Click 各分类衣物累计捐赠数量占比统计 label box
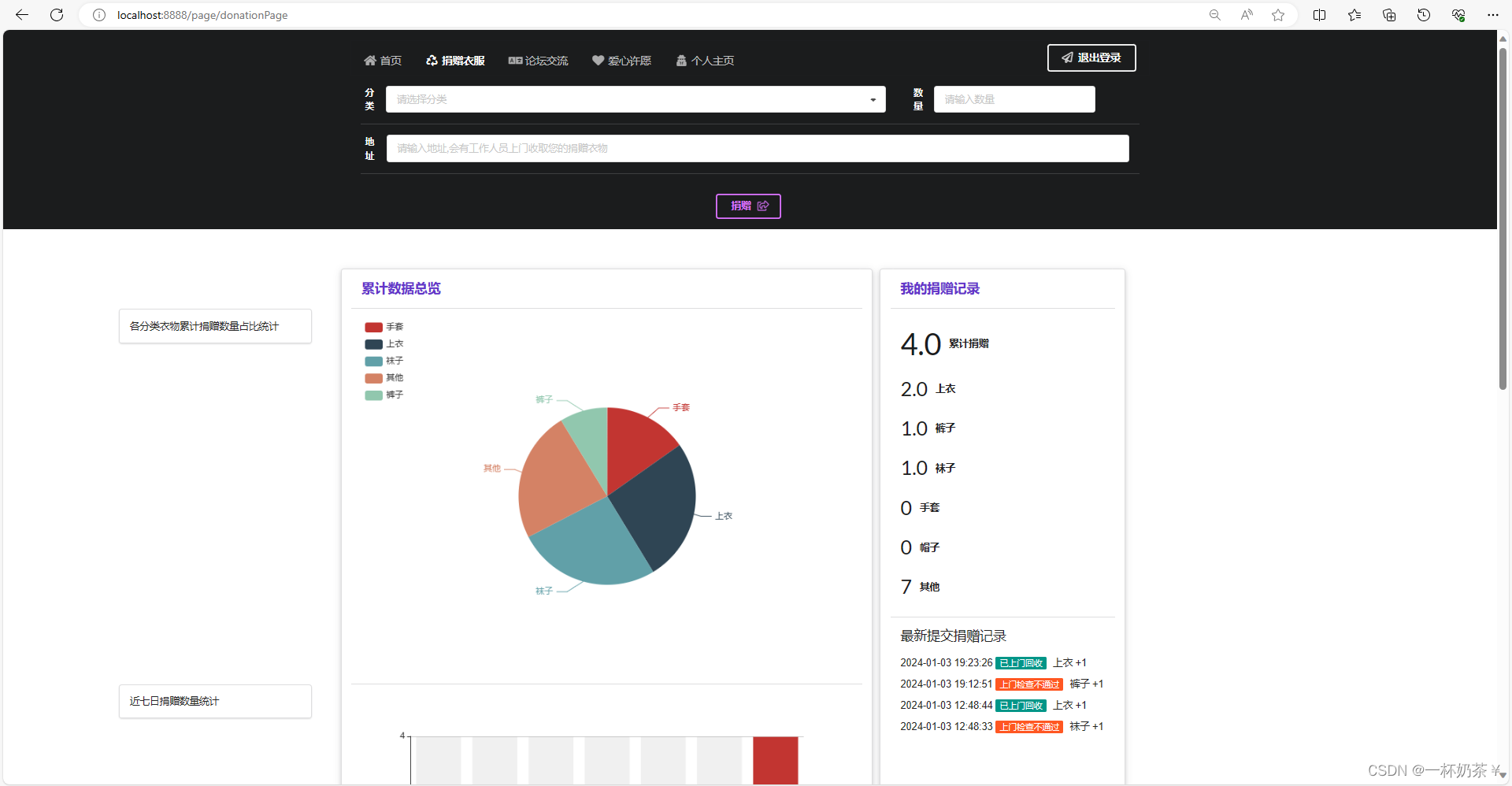 point(215,326)
